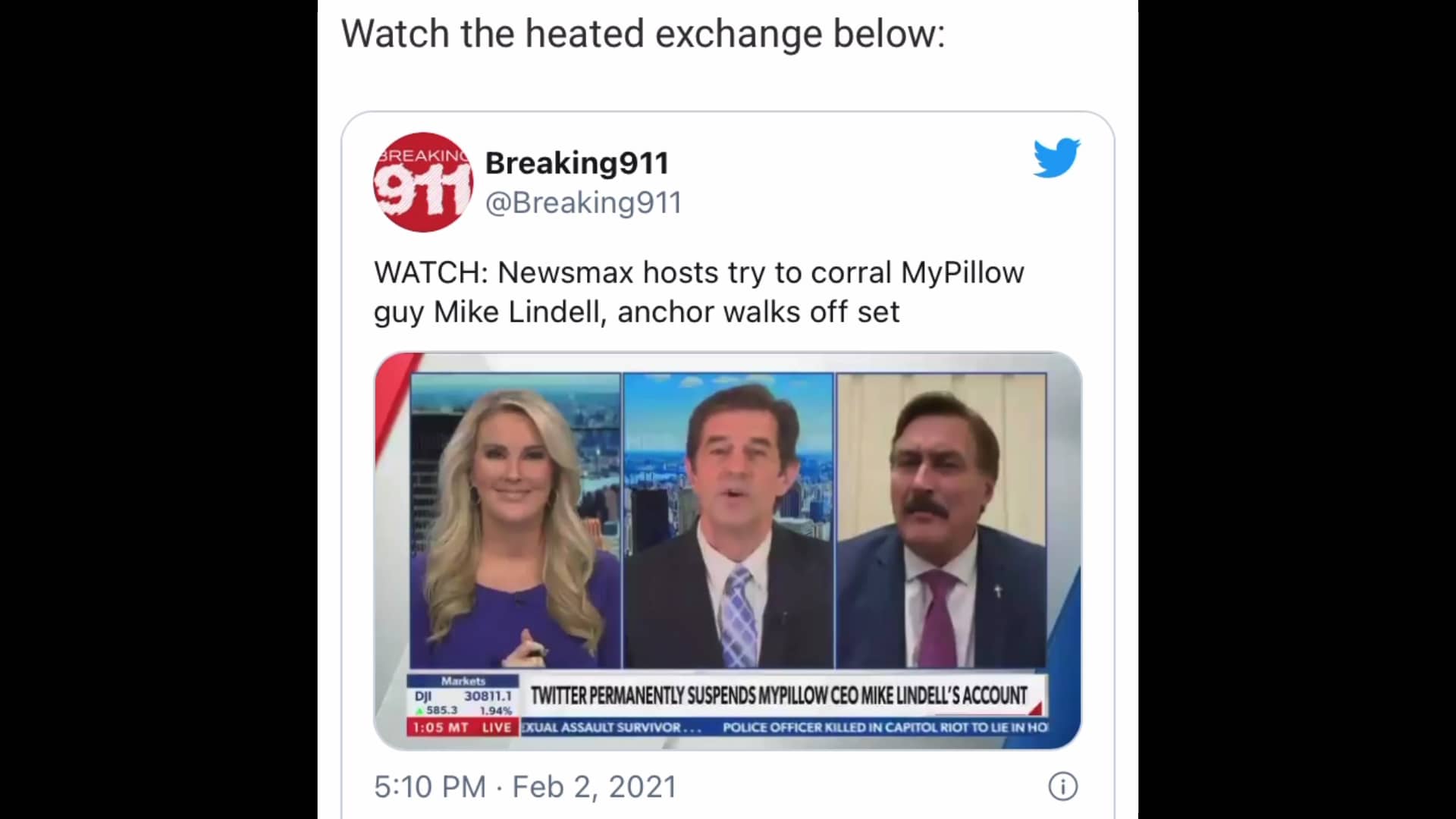The image size is (1456, 819).
Task: Open the @Breaking911 handle link
Action: (x=583, y=202)
